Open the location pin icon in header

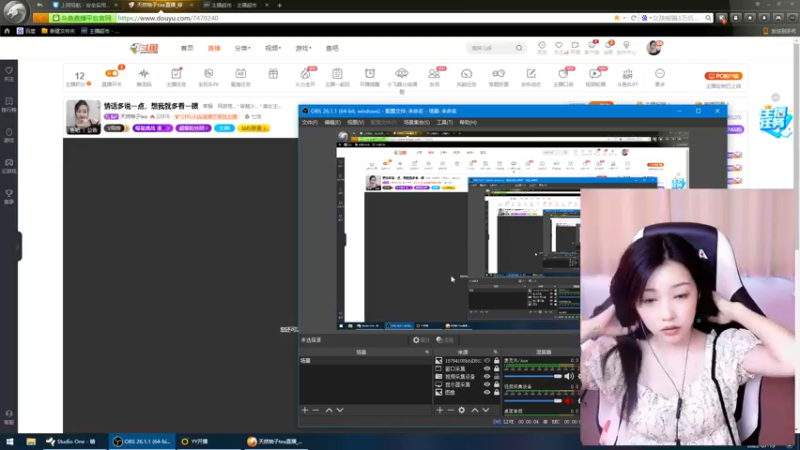tap(626, 45)
